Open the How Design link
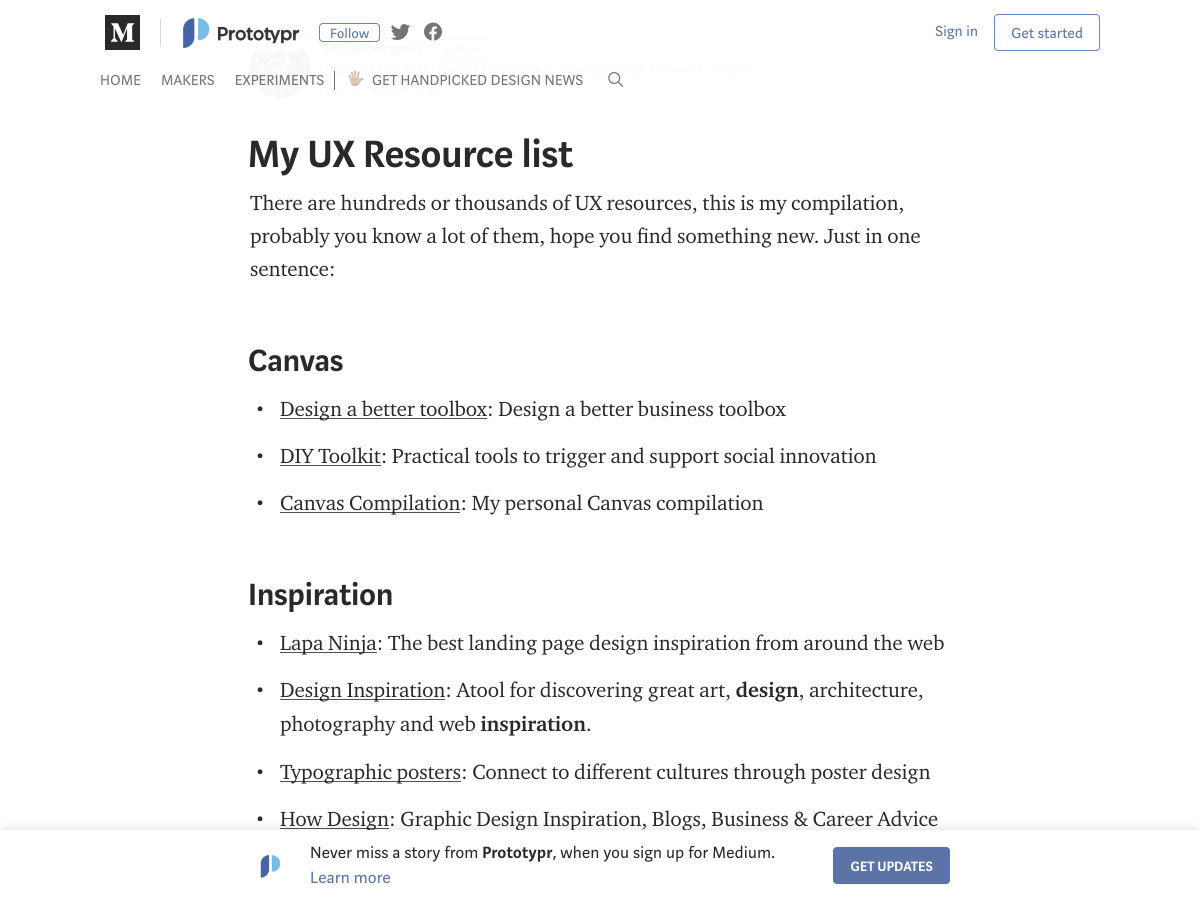Viewport: 1200px width, 900px height. point(334,819)
